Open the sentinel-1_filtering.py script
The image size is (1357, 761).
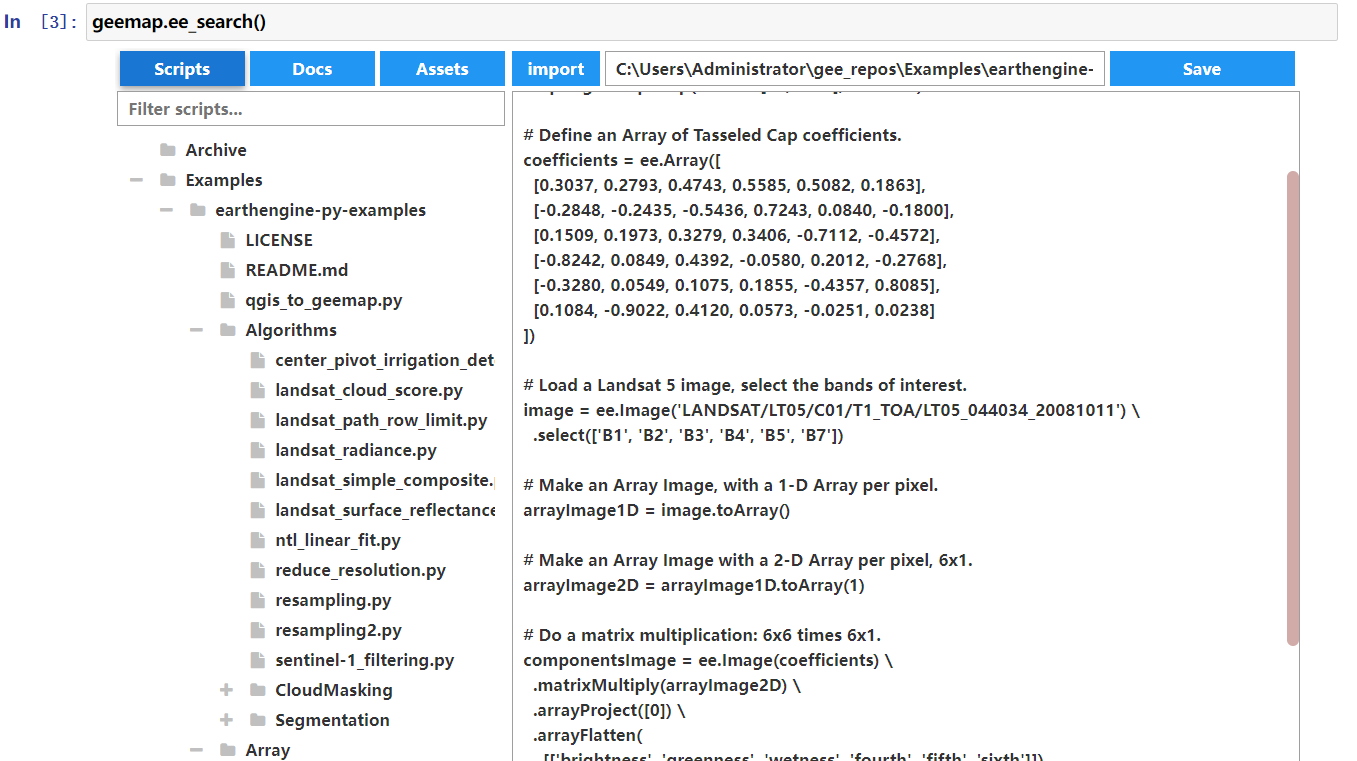click(x=365, y=660)
